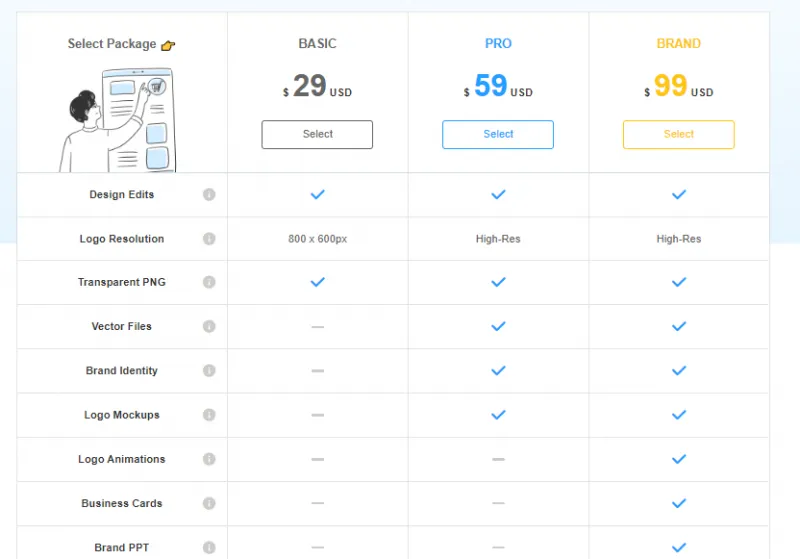Click the package illustration image
Screen dimensions: 800x559
[x=118, y=118]
